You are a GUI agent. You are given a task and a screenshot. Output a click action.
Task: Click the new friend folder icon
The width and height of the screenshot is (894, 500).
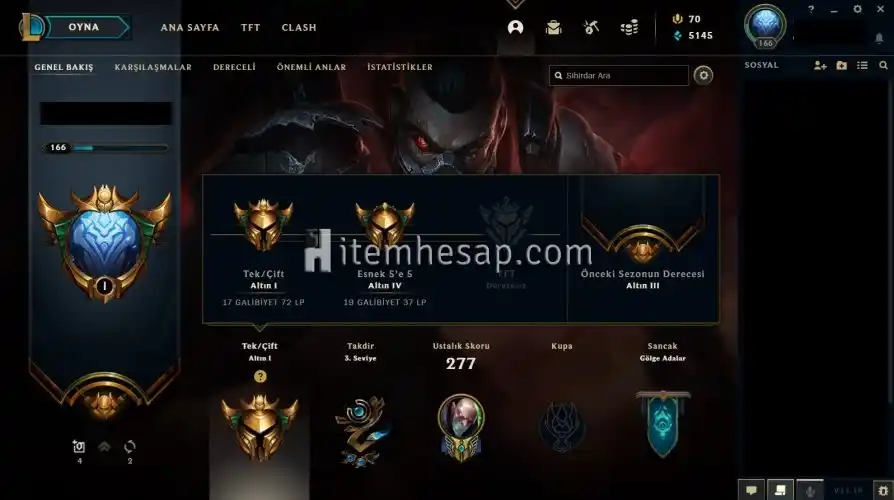pyautogui.click(x=842, y=66)
